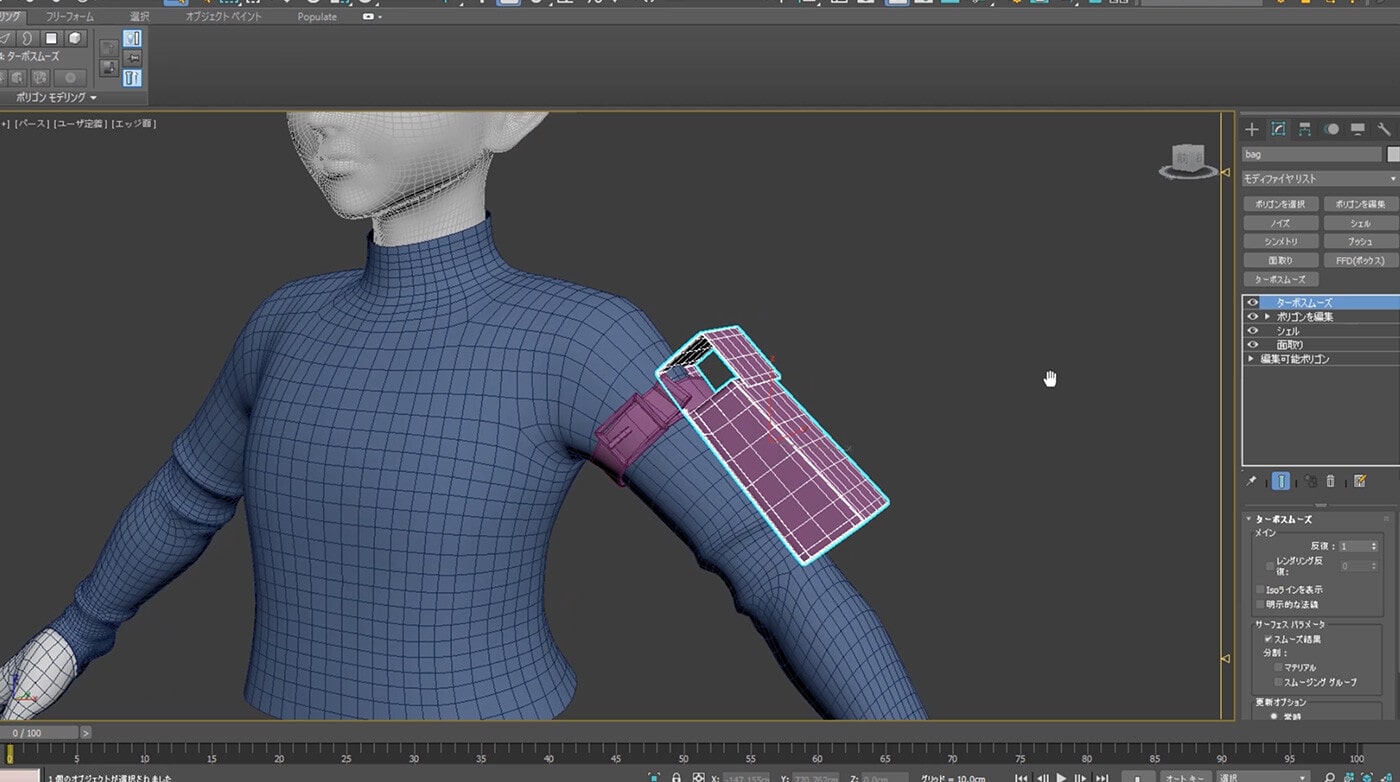The height and width of the screenshot is (782, 1400).
Task: Click the FFD(ボックス) modifier button
Action: [1360, 260]
